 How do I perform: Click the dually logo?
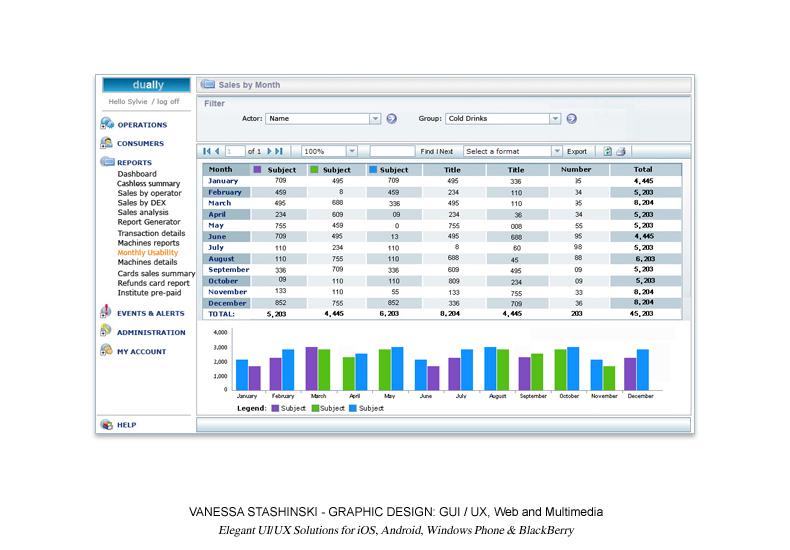pos(147,85)
